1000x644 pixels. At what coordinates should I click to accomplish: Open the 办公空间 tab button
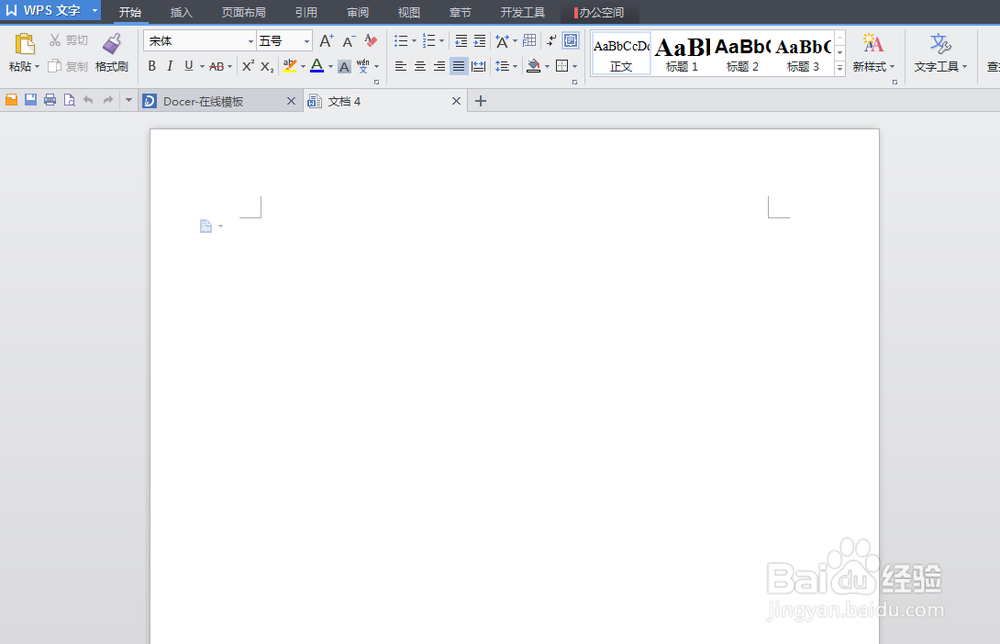(599, 12)
